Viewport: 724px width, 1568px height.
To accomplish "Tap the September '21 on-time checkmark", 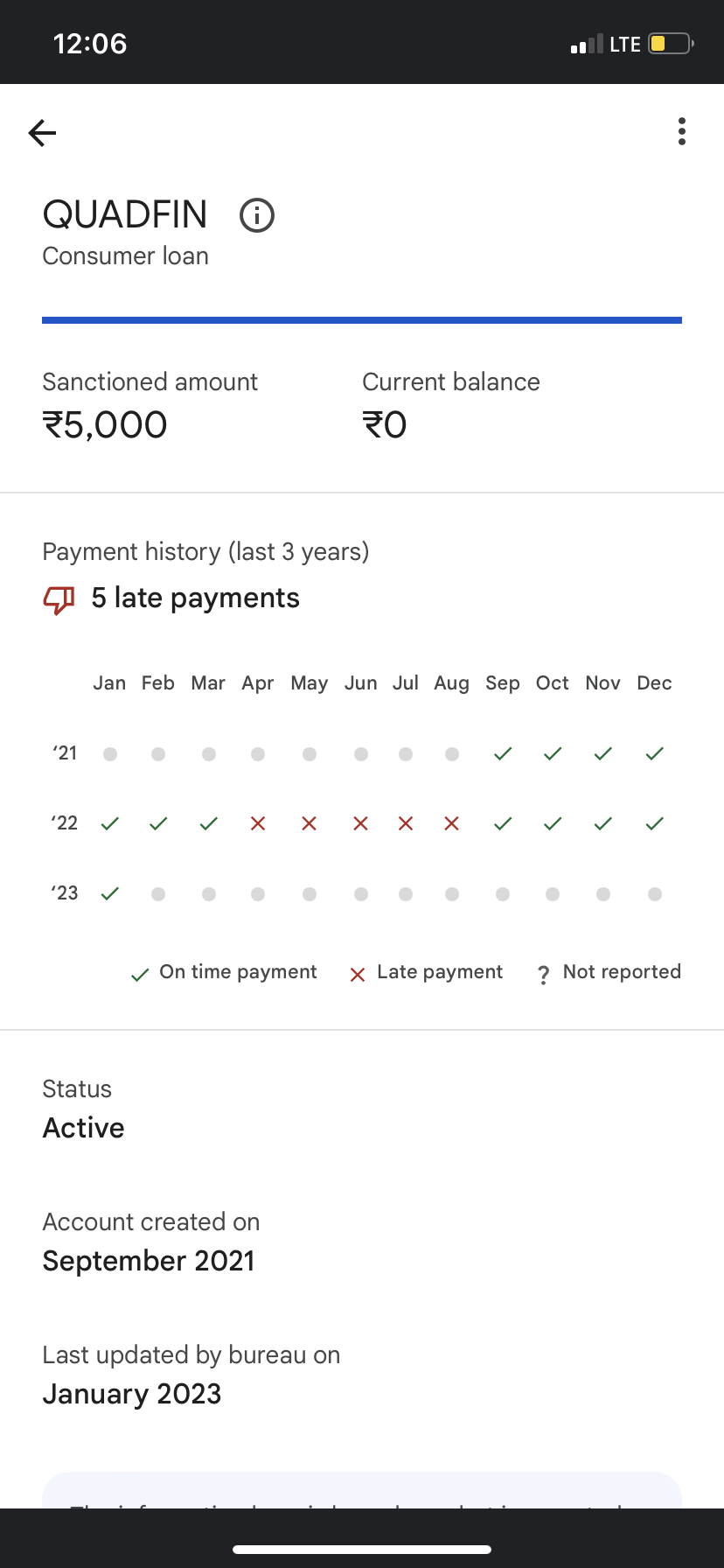I will [503, 753].
